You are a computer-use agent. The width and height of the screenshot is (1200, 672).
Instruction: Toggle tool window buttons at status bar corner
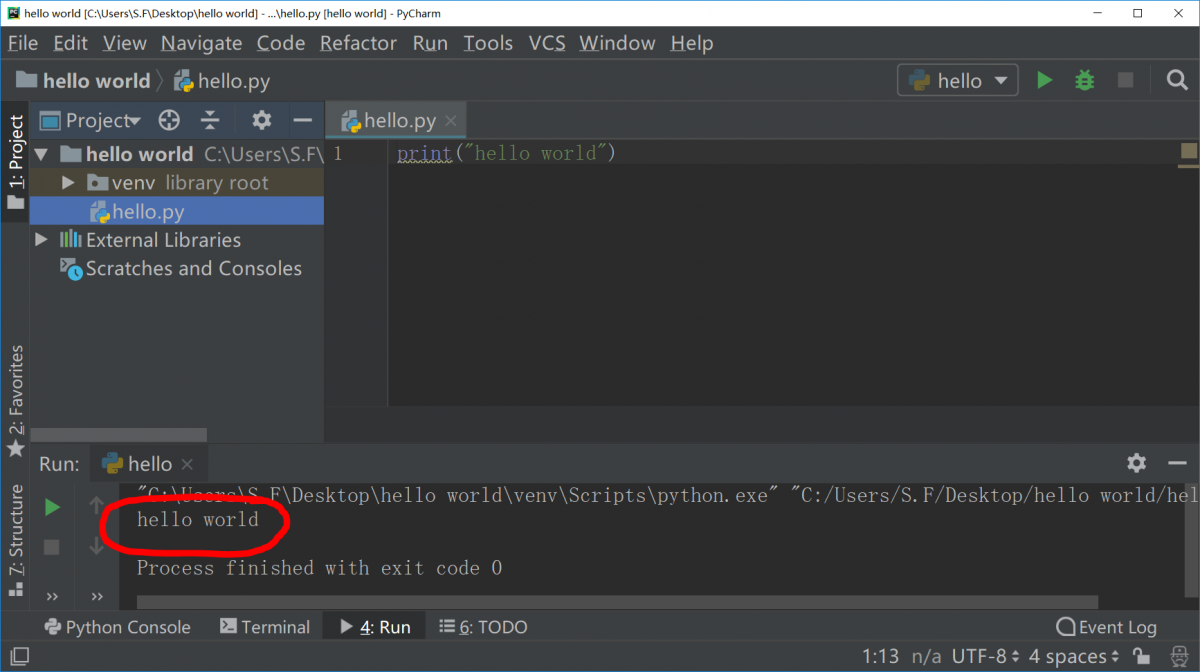18,656
